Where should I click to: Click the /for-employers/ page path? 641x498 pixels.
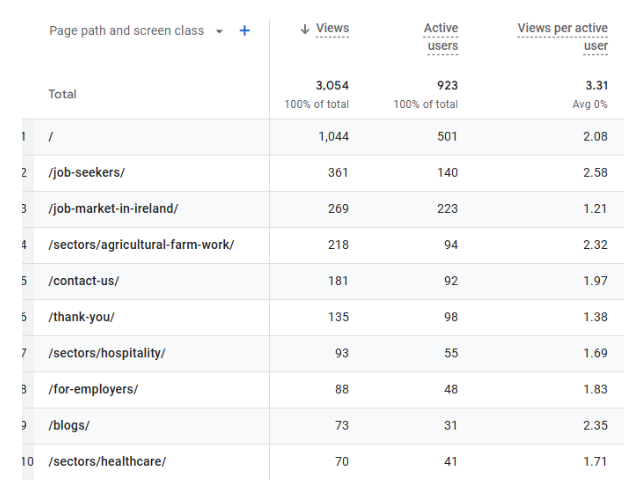[93, 389]
